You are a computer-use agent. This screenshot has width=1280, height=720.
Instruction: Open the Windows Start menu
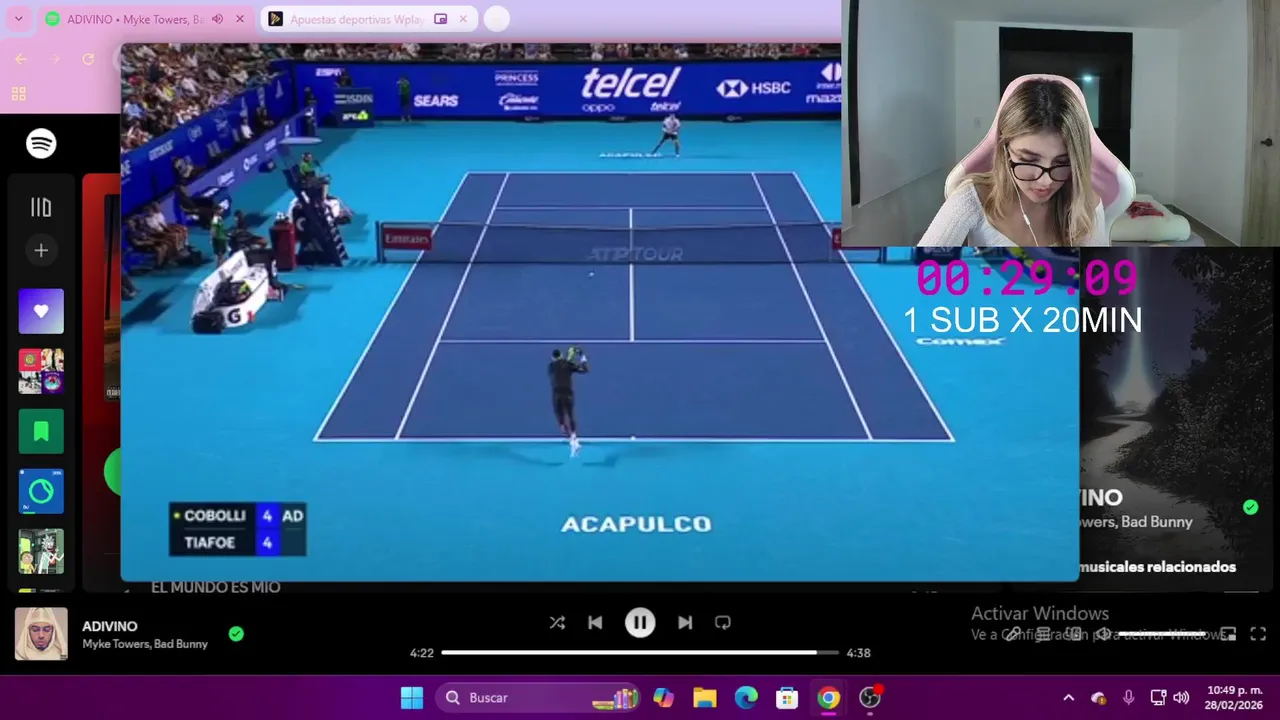[x=412, y=698]
